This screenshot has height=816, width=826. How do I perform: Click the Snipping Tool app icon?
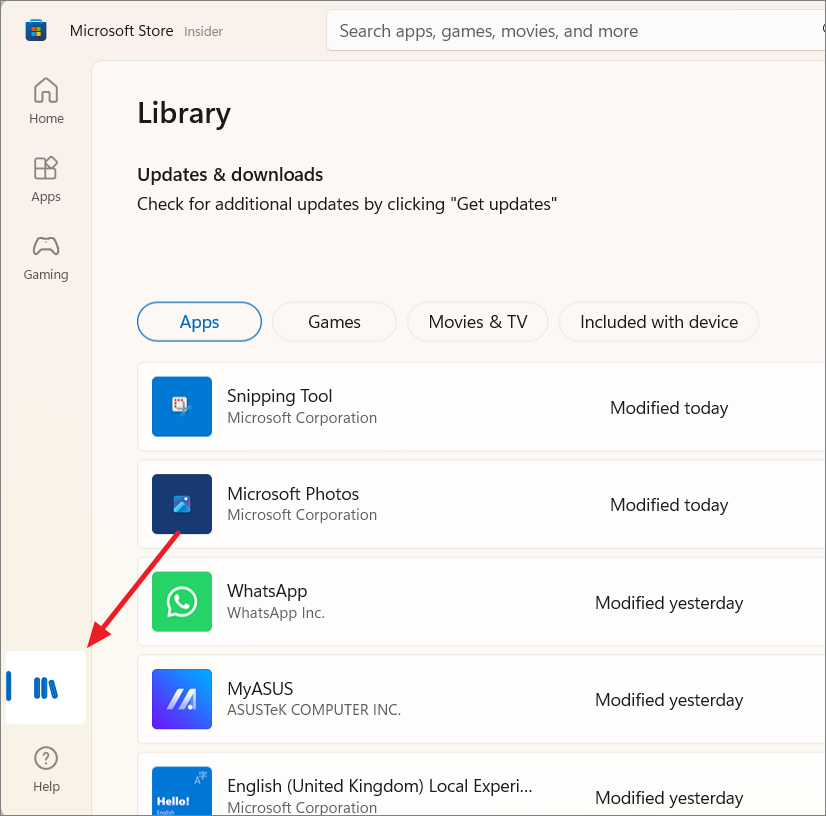[x=181, y=407]
